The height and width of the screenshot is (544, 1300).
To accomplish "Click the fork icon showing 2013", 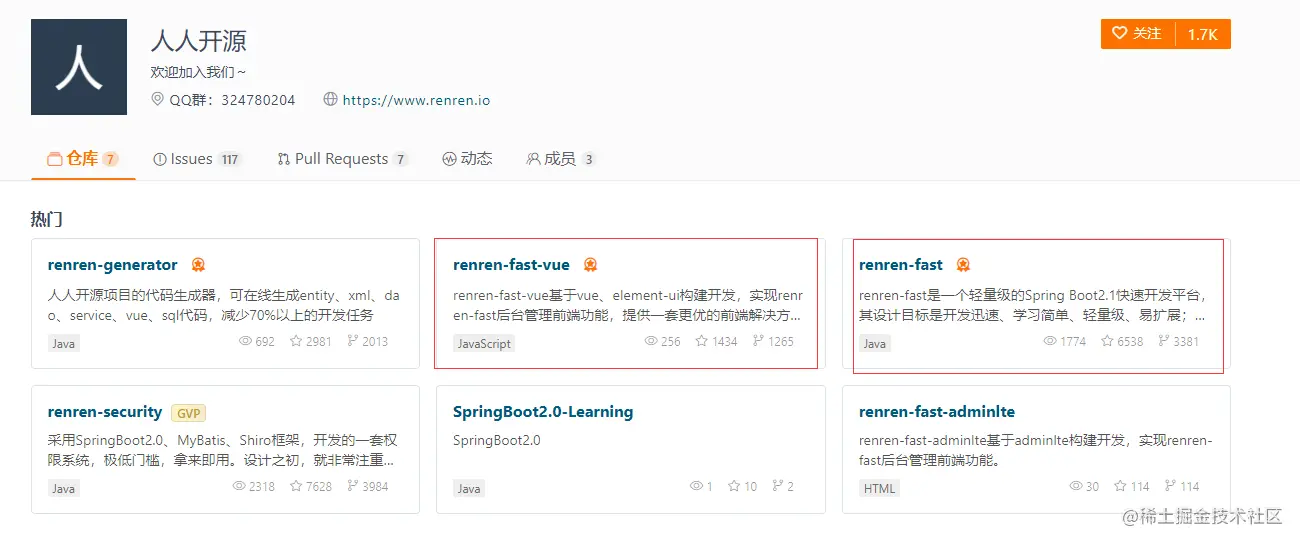I will (x=353, y=341).
